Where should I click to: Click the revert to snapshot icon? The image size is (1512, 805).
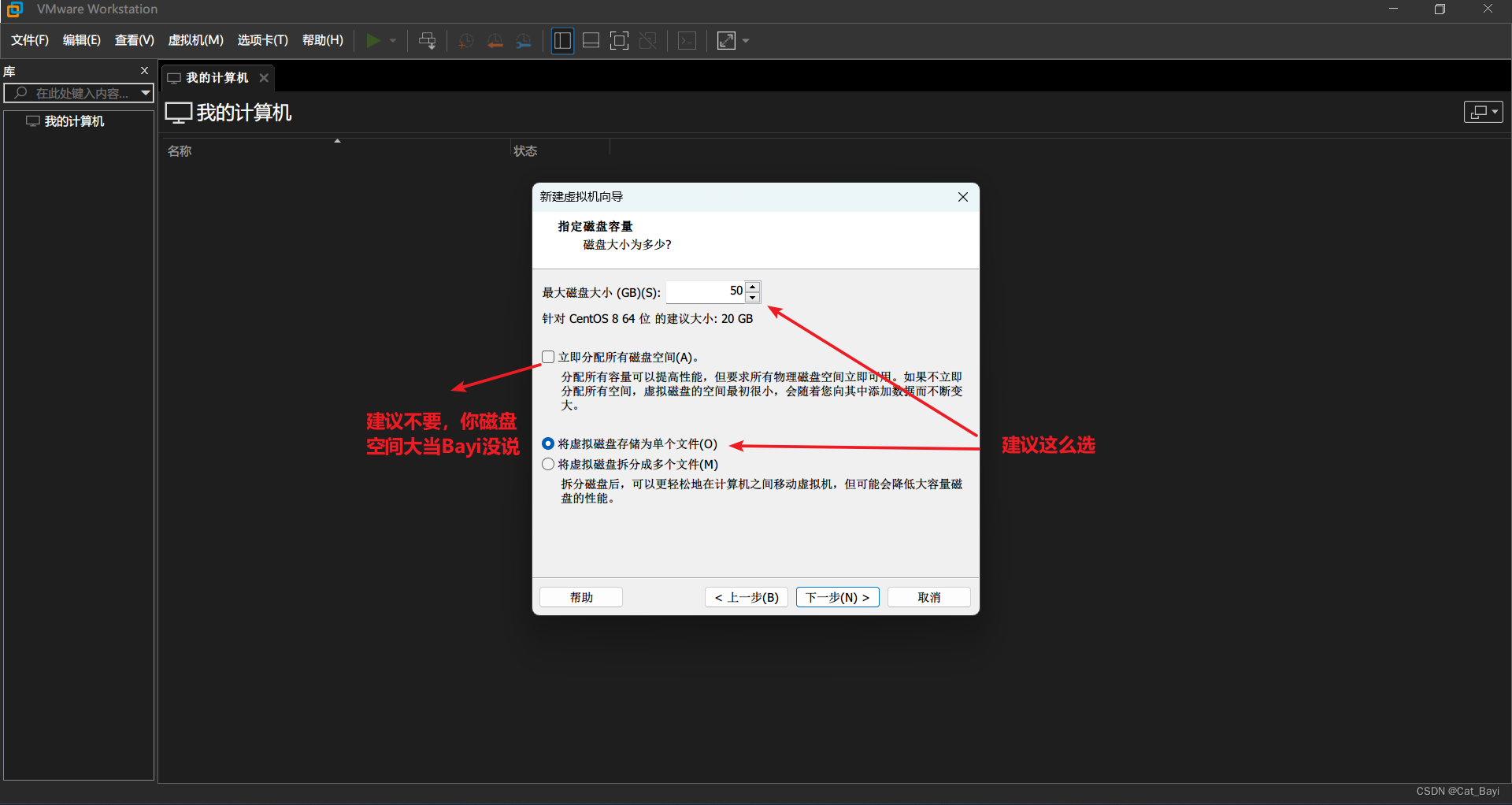point(495,41)
